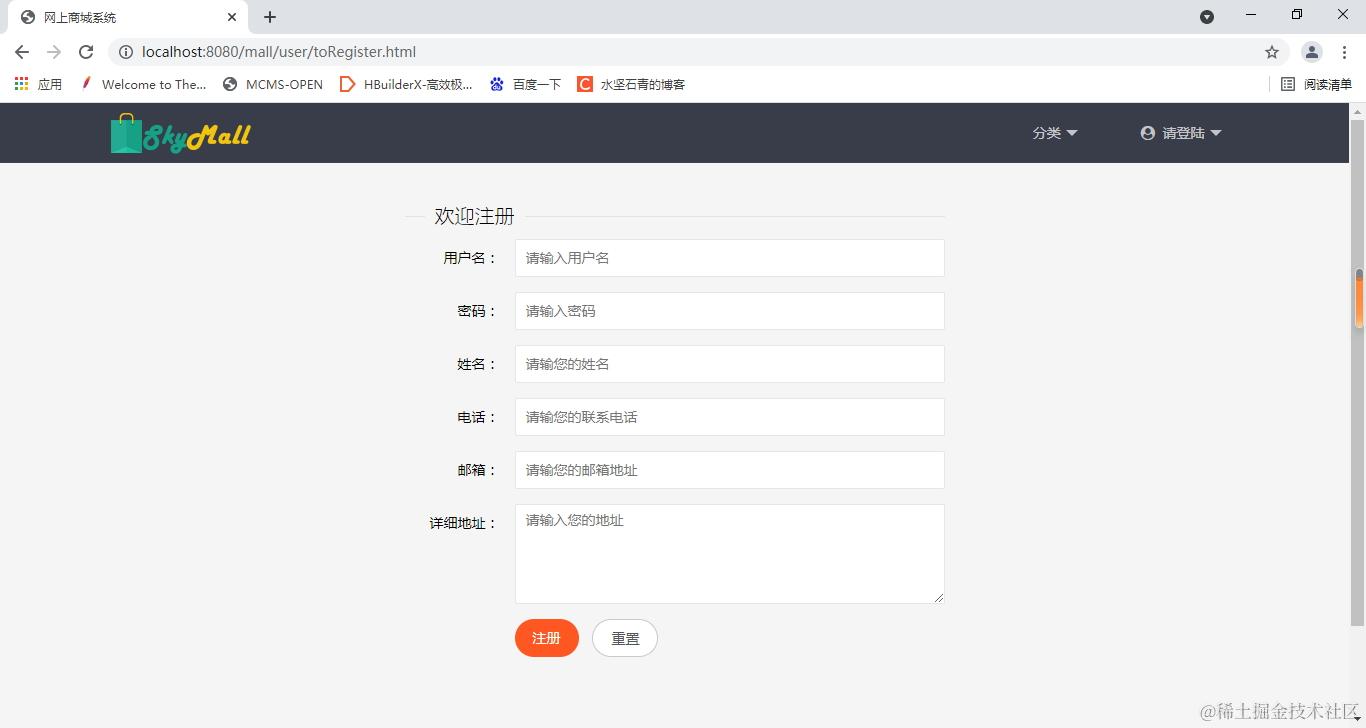Click the user avatar icon beside 请登陆
The height and width of the screenshot is (728, 1366).
(x=1147, y=132)
